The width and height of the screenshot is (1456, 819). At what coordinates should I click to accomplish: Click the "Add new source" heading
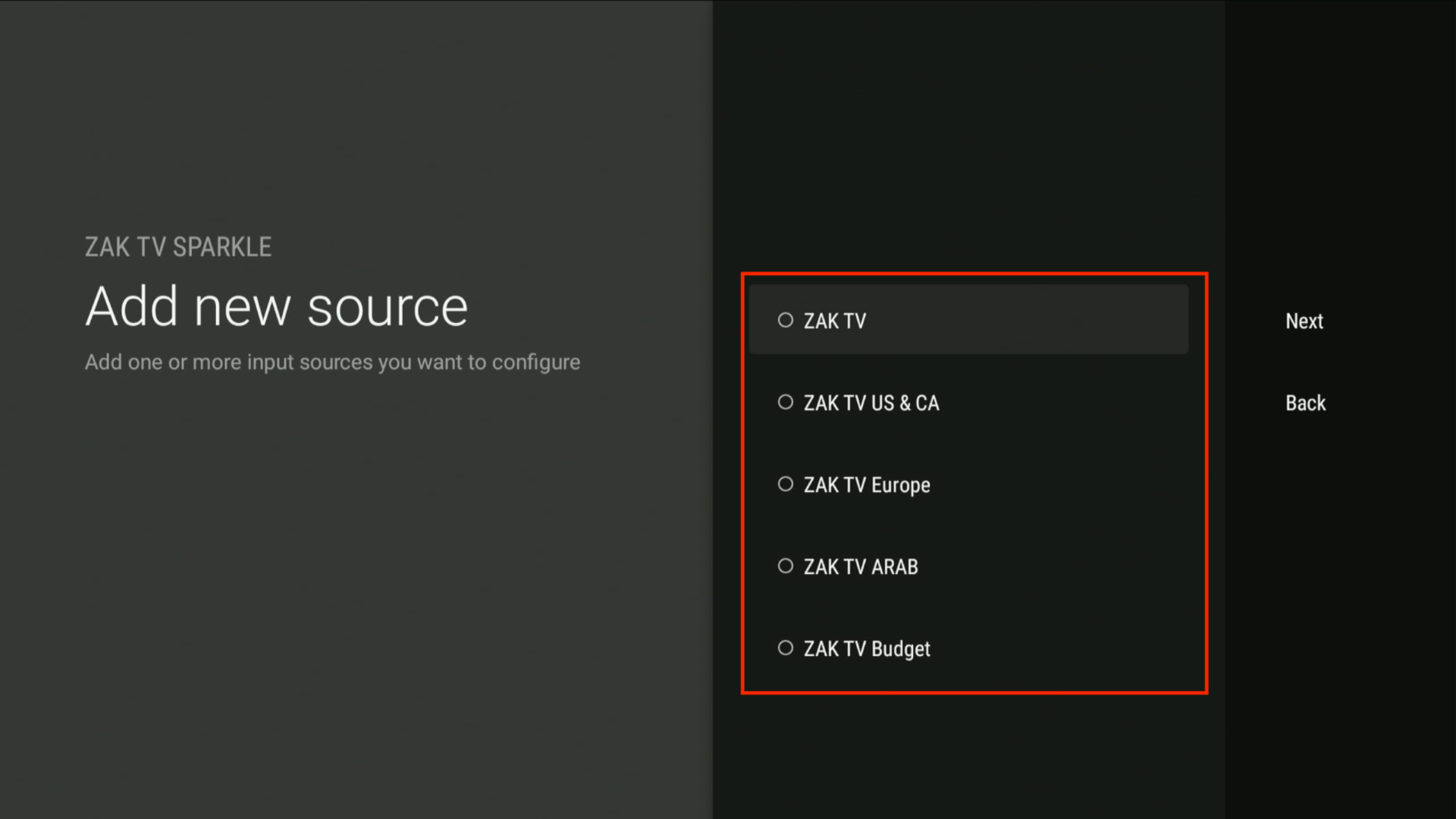pos(276,307)
